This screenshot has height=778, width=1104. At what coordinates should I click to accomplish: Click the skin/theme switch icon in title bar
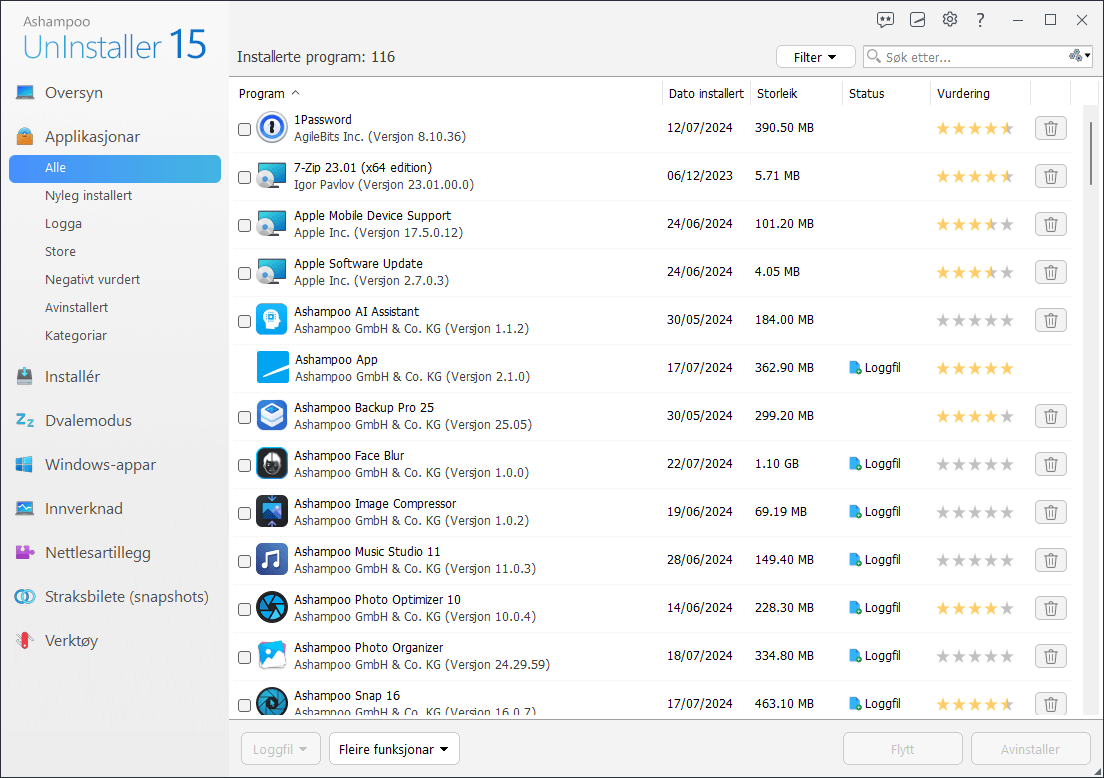point(917,20)
